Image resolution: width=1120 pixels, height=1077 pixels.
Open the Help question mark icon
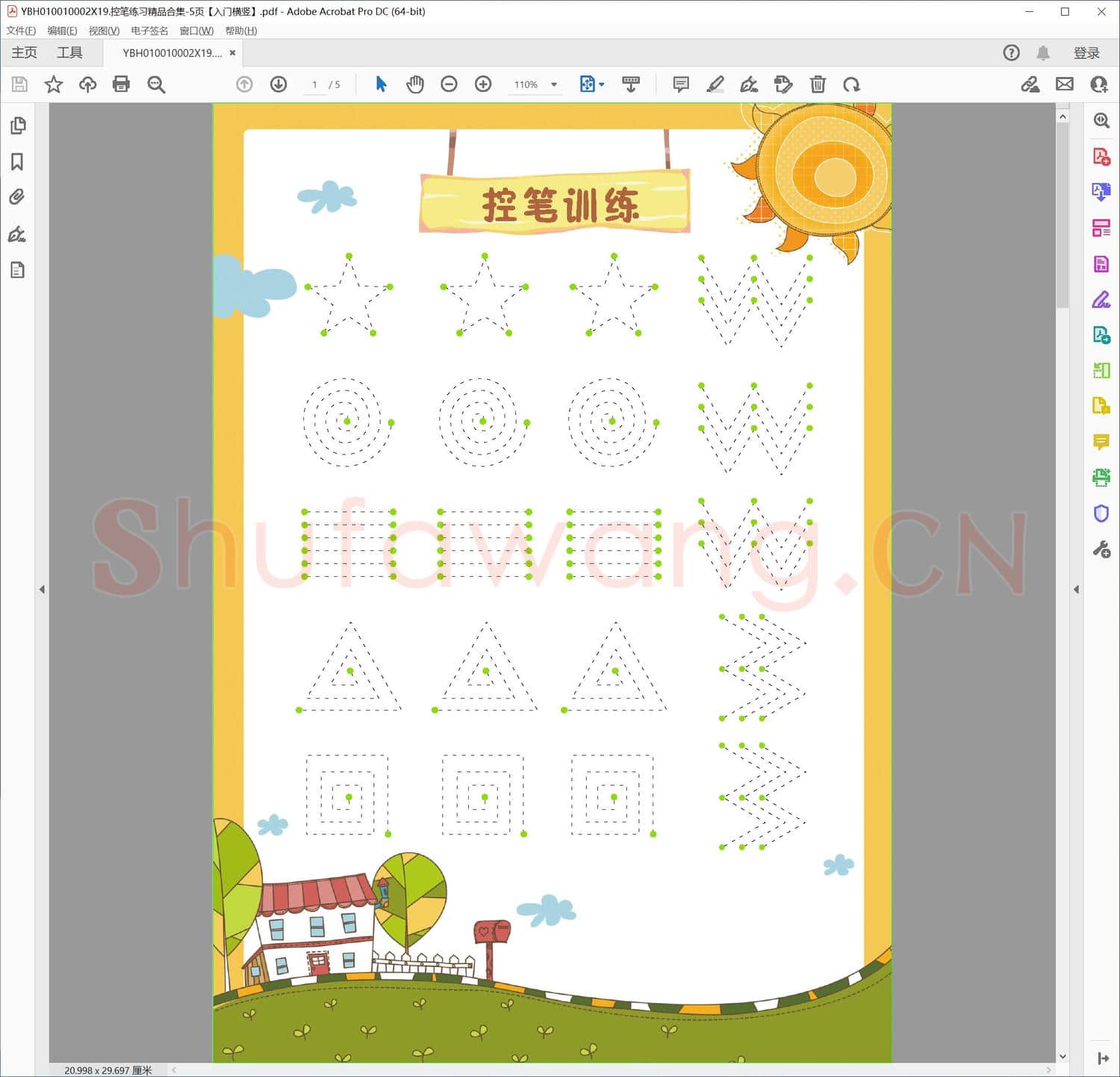coord(1011,53)
